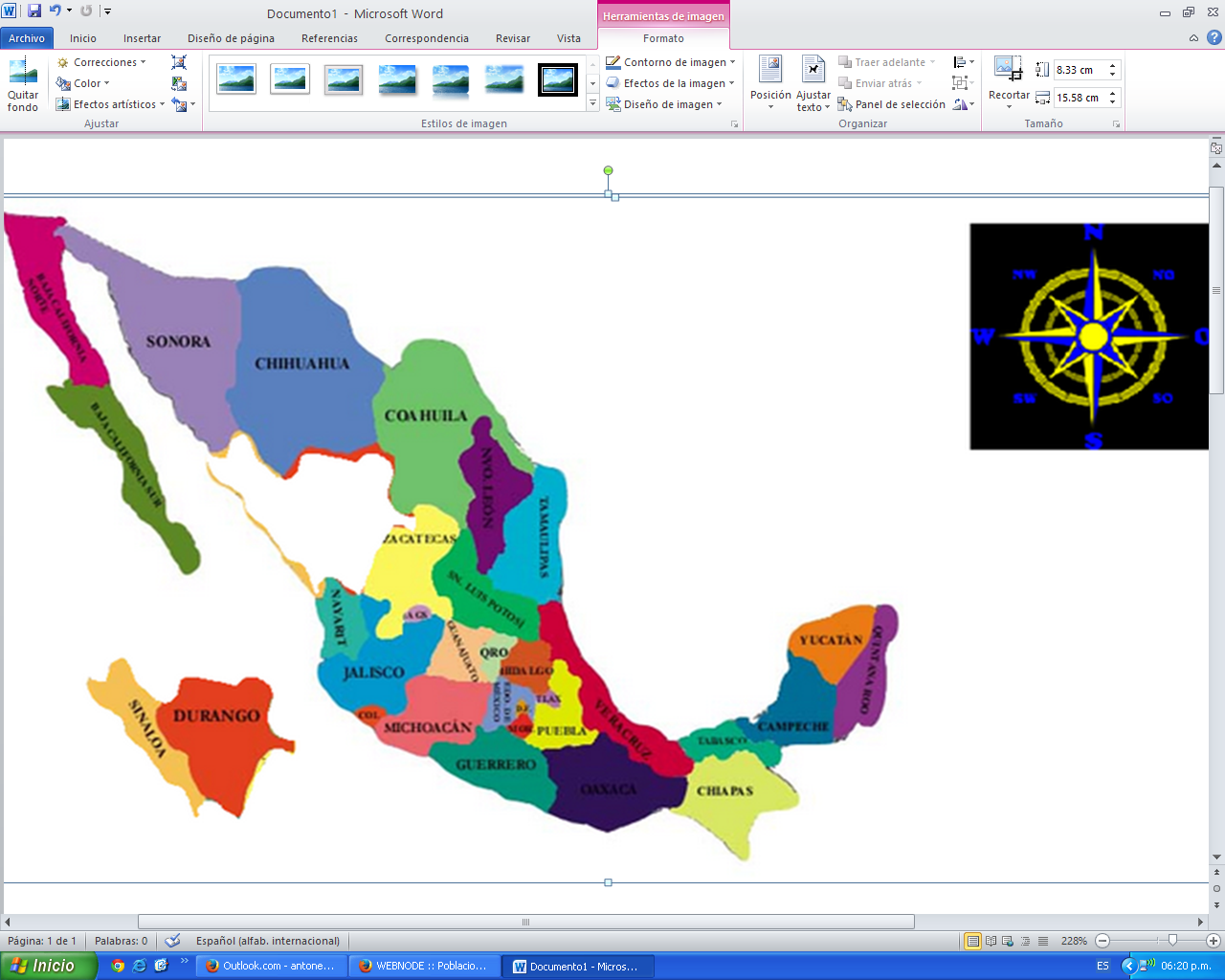
Task: Open the Contorno de imagen dropdown
Action: [x=672, y=62]
